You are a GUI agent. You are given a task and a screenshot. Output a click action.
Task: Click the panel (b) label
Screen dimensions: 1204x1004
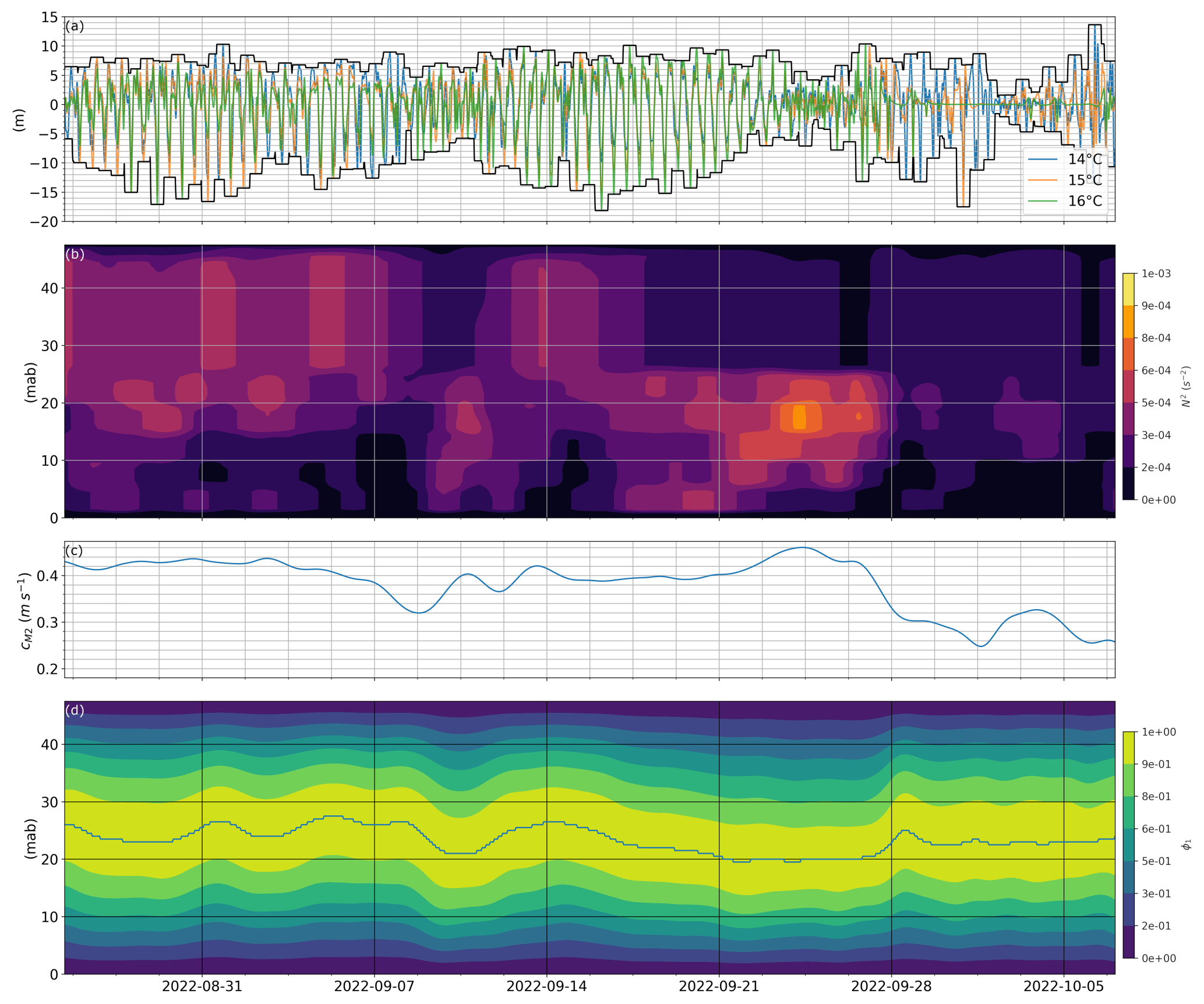[75, 254]
